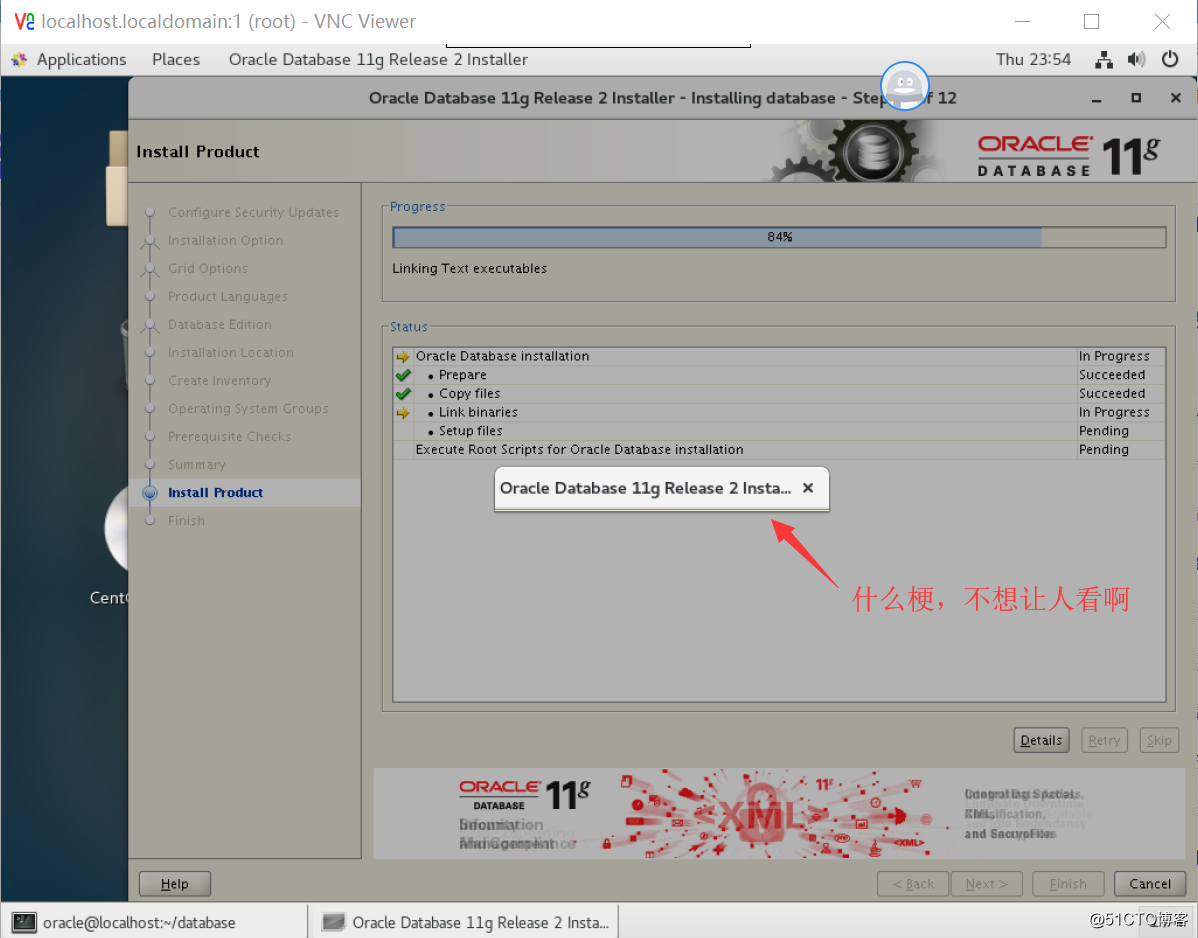Open the Applications menu
Image resolution: width=1198 pixels, height=938 pixels.
(x=82, y=60)
